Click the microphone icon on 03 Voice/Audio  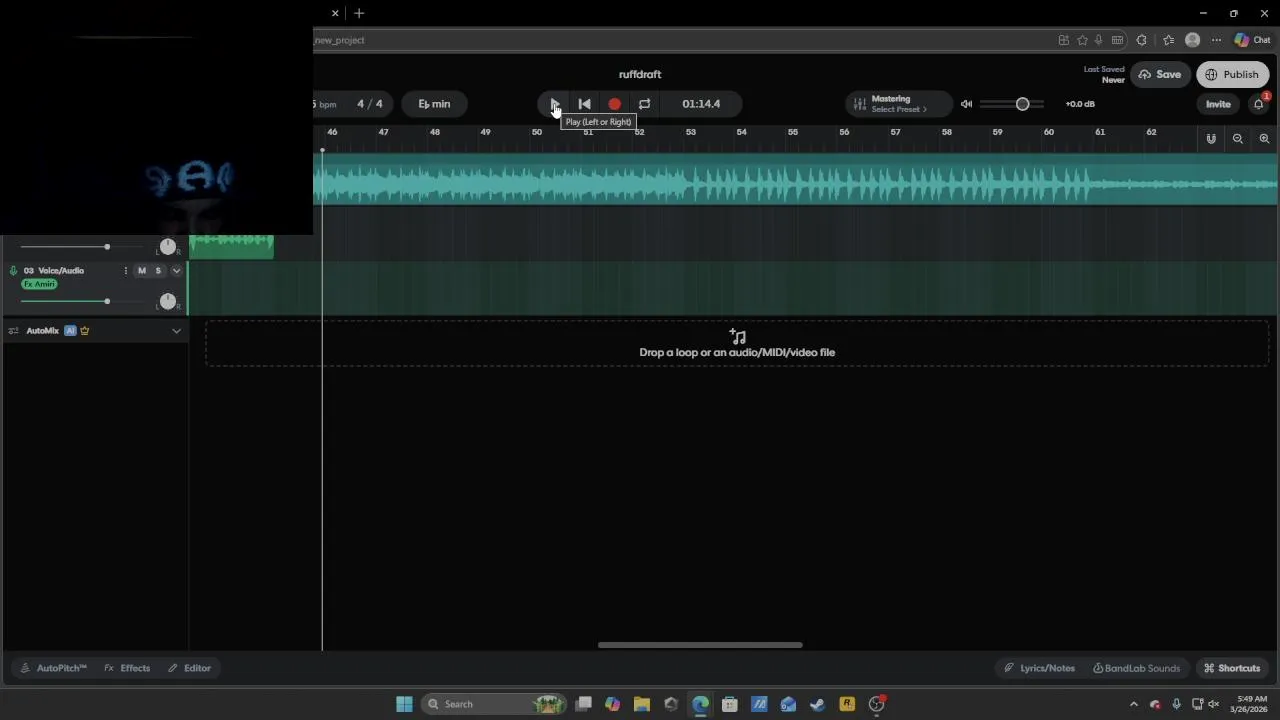click(x=13, y=271)
